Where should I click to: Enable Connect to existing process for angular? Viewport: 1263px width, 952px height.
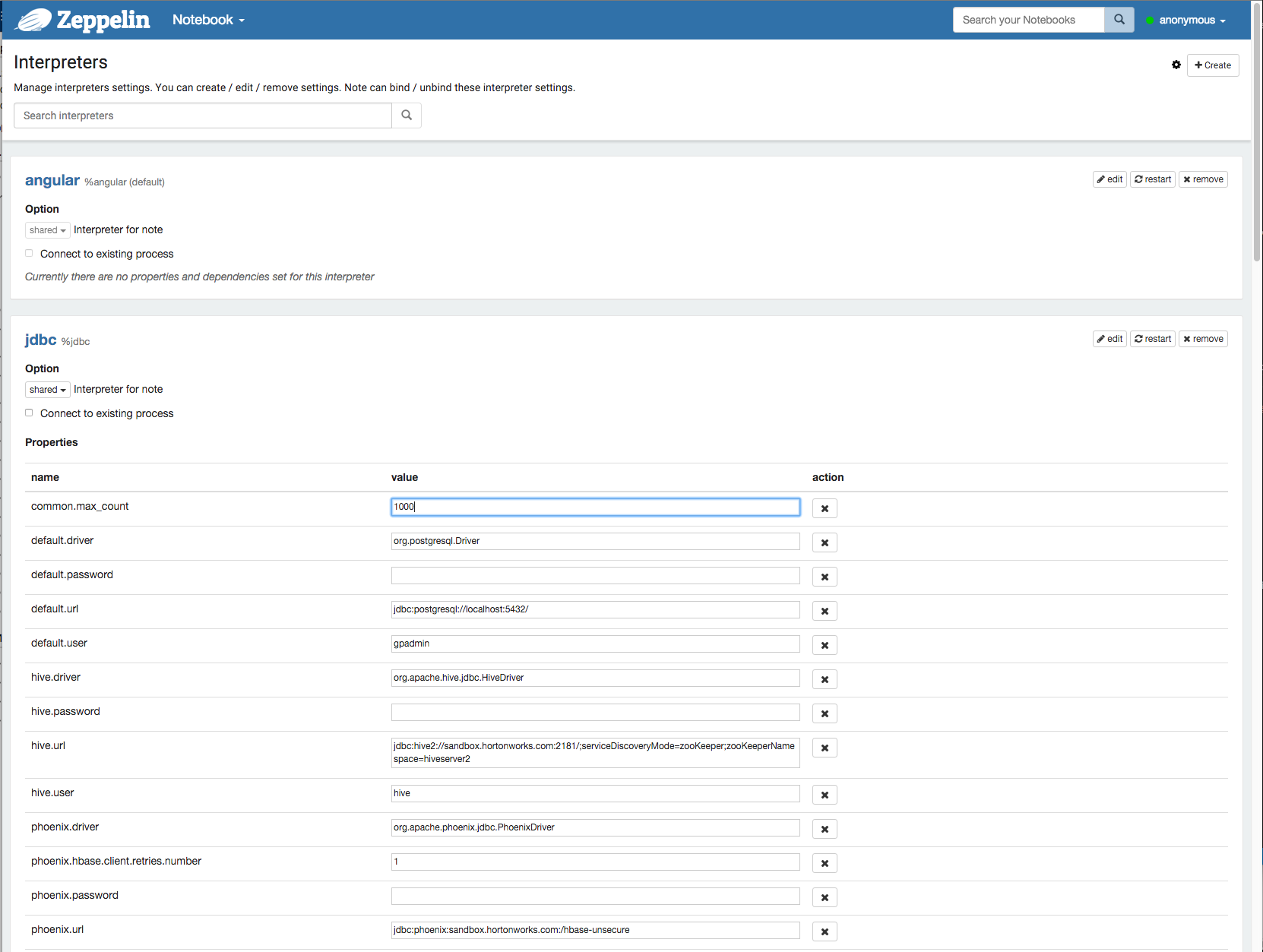[x=29, y=253]
